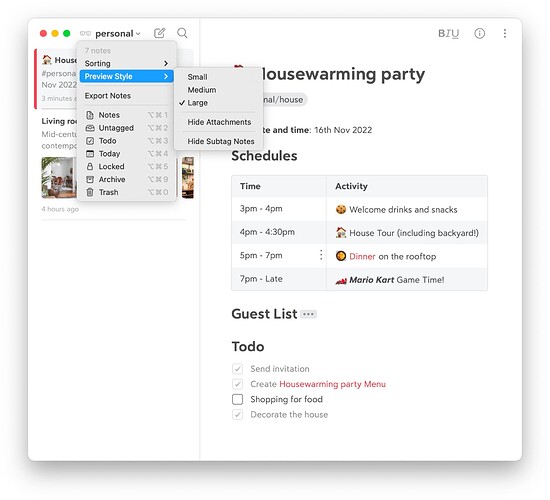Select the Trash icon in the menu
Image resolution: width=550 pixels, height=500 pixels.
pos(90,192)
